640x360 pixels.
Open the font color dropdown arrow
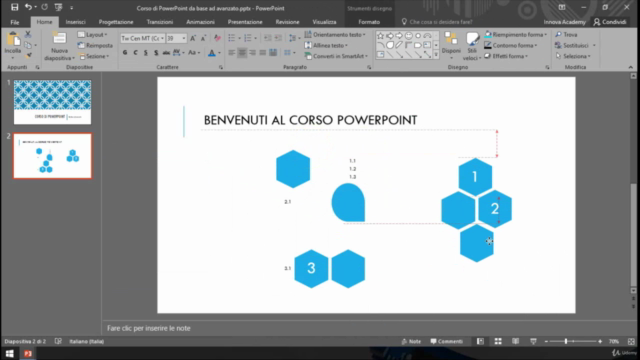(x=219, y=53)
